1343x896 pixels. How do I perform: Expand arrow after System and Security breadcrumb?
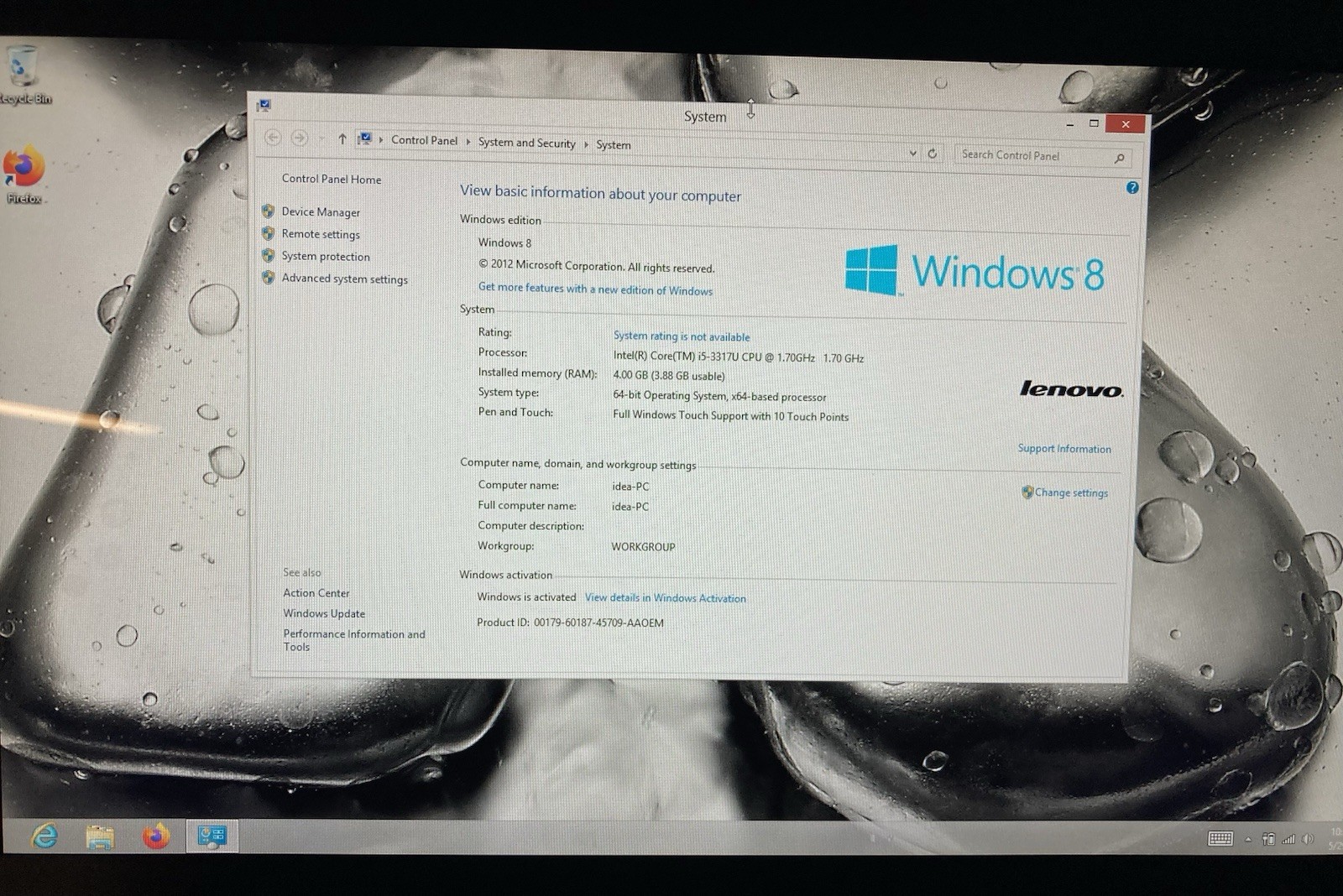click(586, 144)
